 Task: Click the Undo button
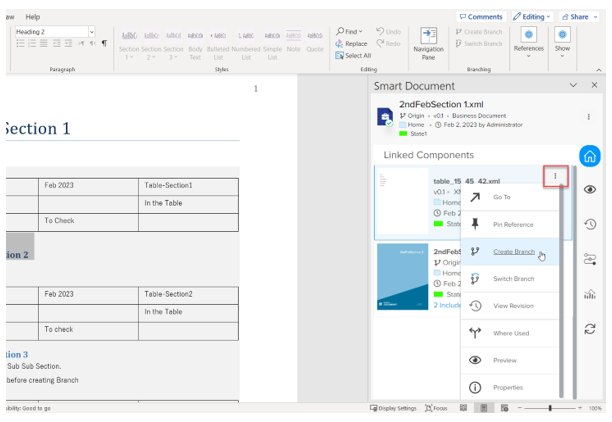388,31
